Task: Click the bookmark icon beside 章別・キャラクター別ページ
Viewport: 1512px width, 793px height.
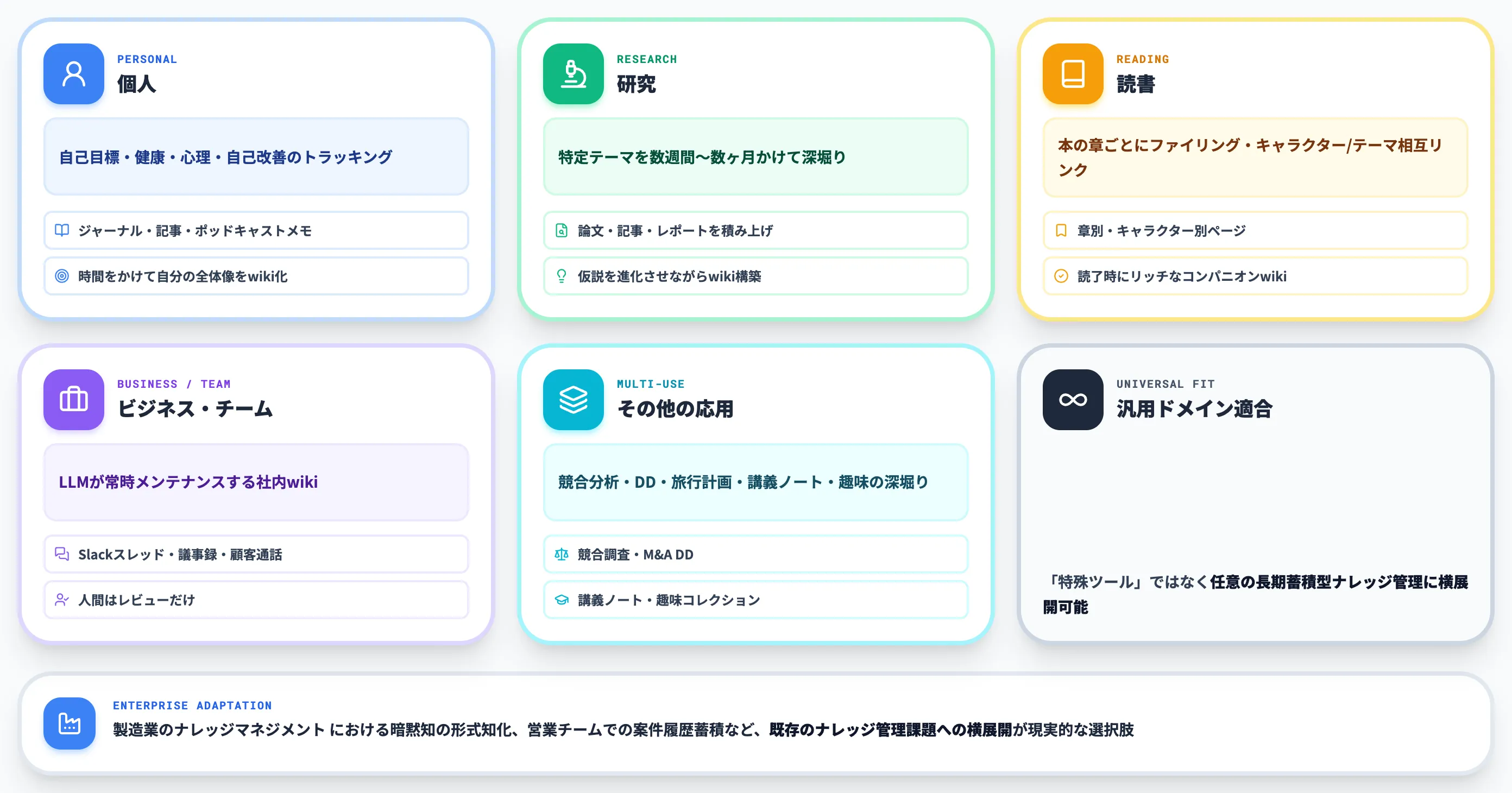Action: point(1061,230)
